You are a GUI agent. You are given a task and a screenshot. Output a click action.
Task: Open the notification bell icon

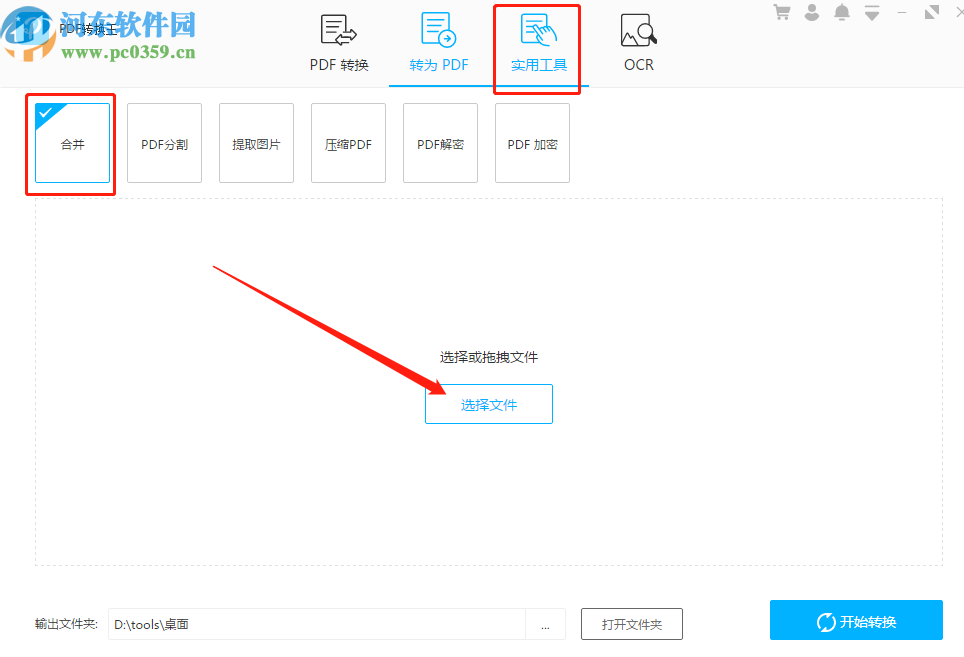[841, 12]
